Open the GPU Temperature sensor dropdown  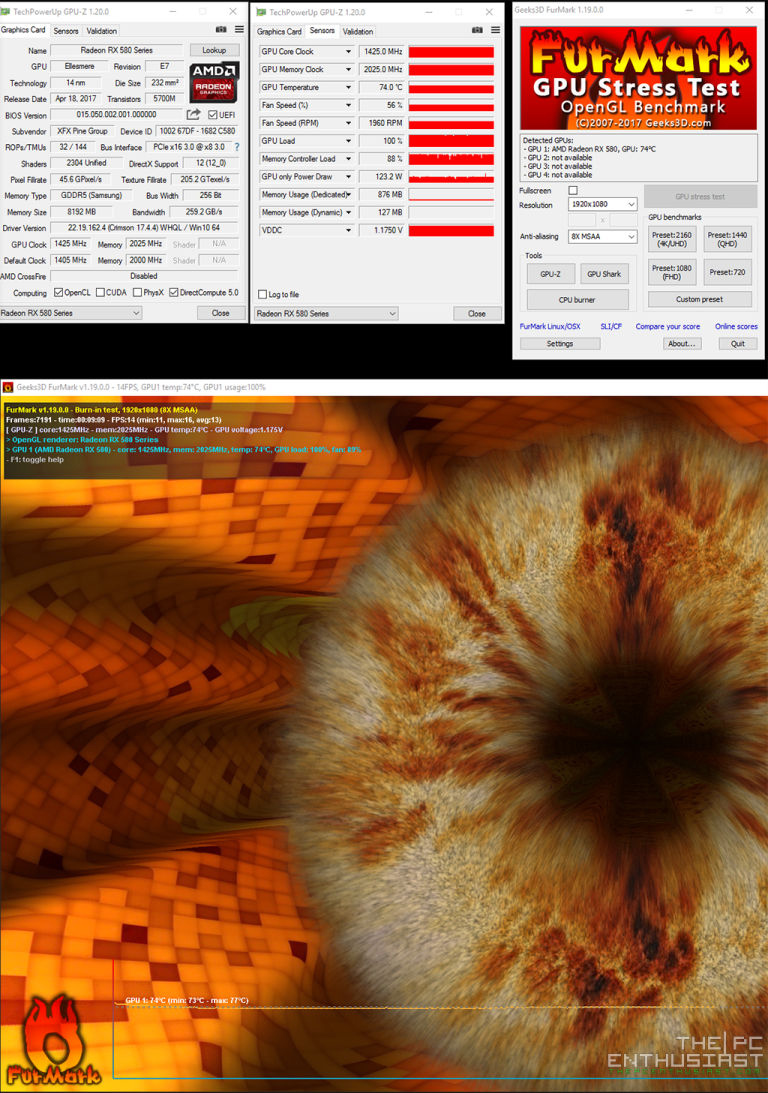(x=348, y=87)
